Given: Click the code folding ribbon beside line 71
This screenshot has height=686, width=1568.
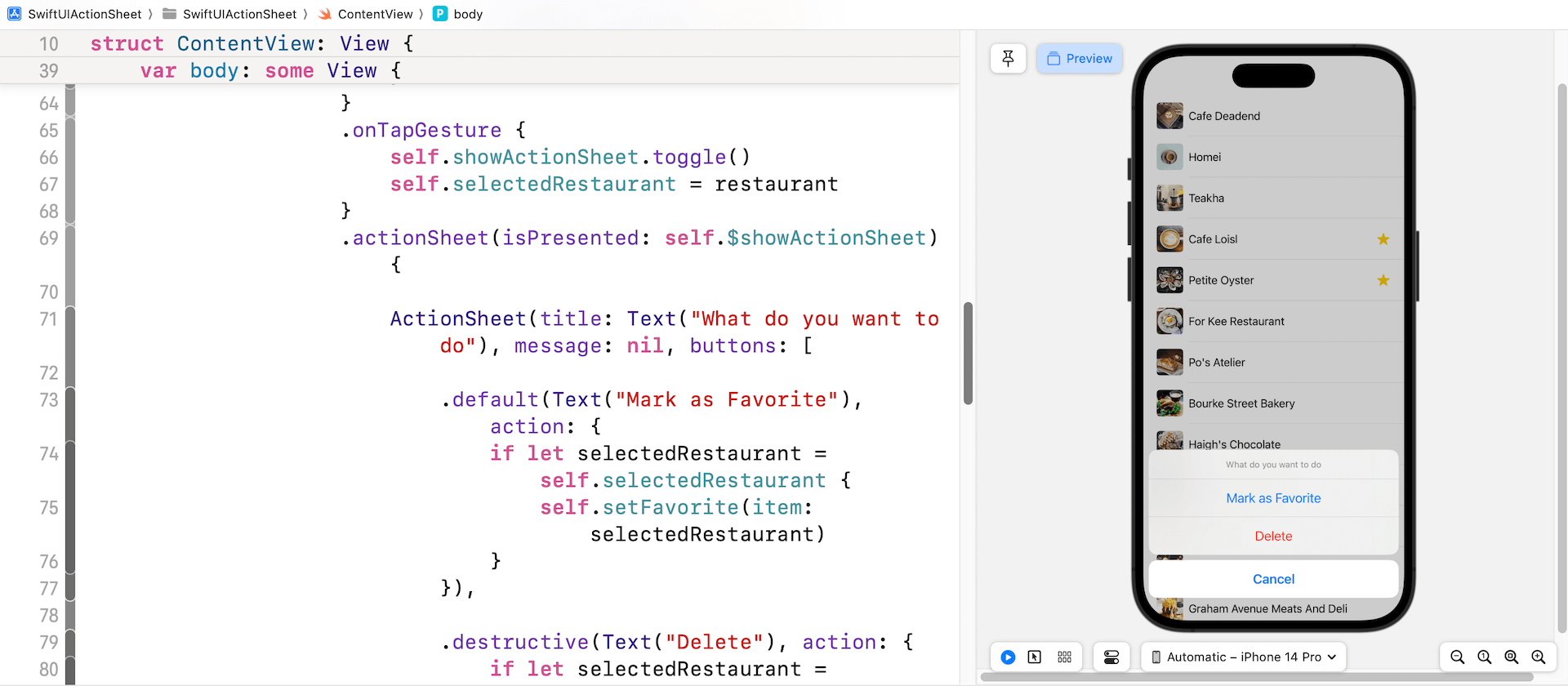Looking at the screenshot, I should 70,319.
